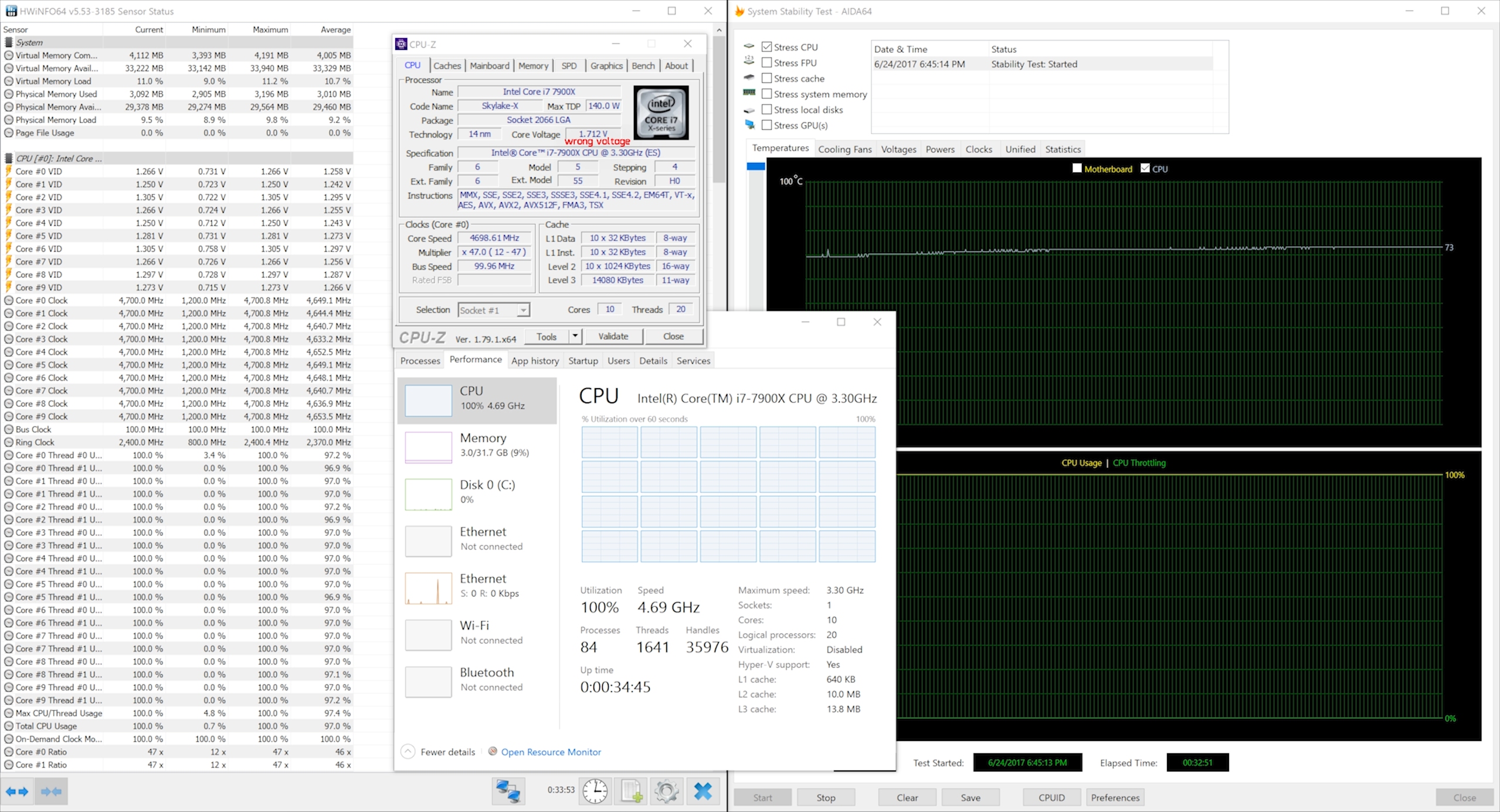Select the Bluetooth entry in Task Manager
This screenshot has width=1500, height=812.
[x=477, y=682]
